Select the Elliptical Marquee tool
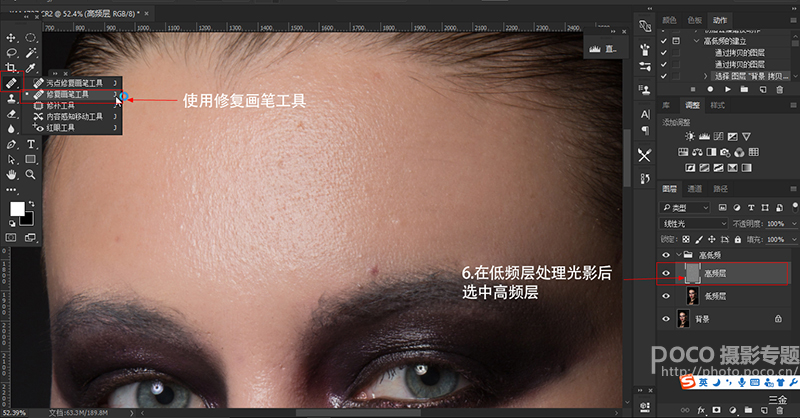This screenshot has height=418, width=800. (x=31, y=38)
